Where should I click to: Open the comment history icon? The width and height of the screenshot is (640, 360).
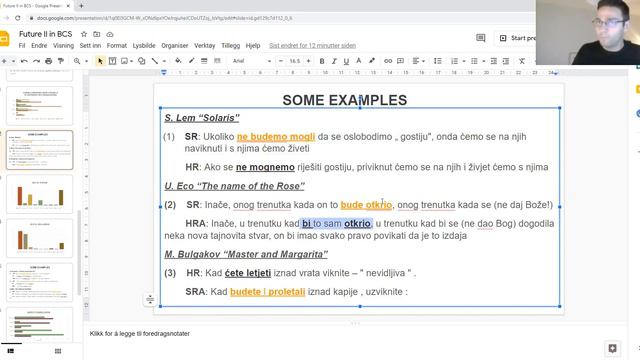pyautogui.click(x=481, y=38)
